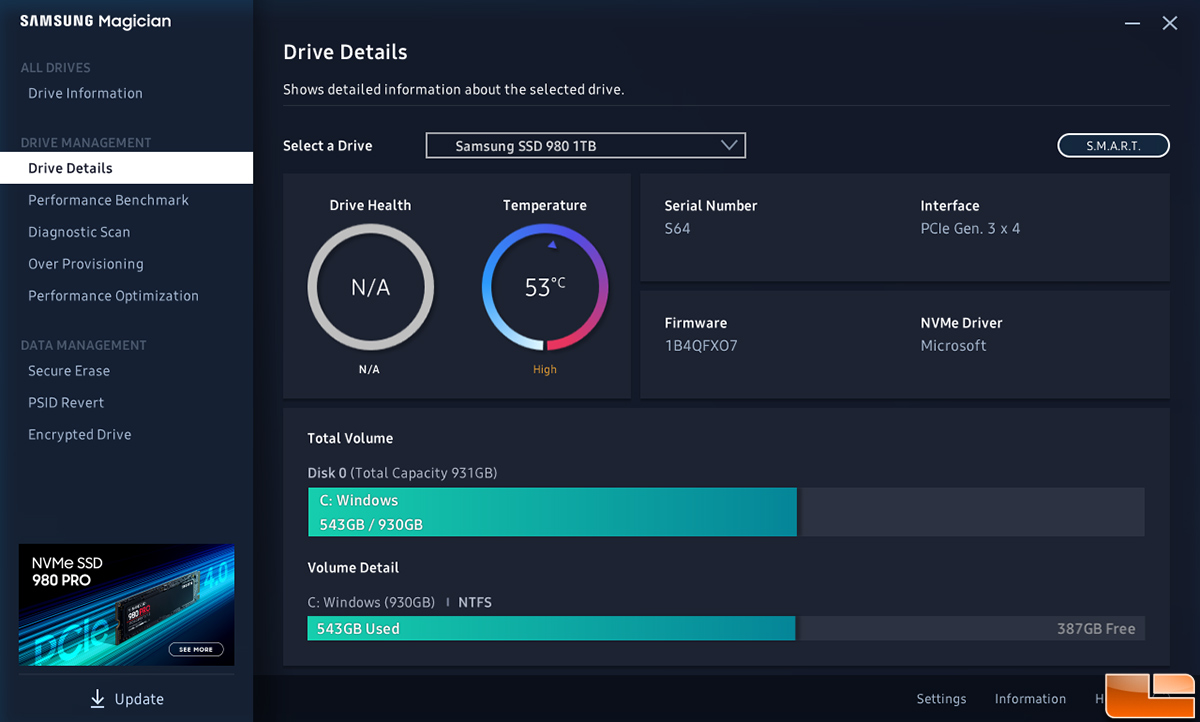Close the Samsung Magician window
This screenshot has height=722, width=1200.
tap(1169, 23)
